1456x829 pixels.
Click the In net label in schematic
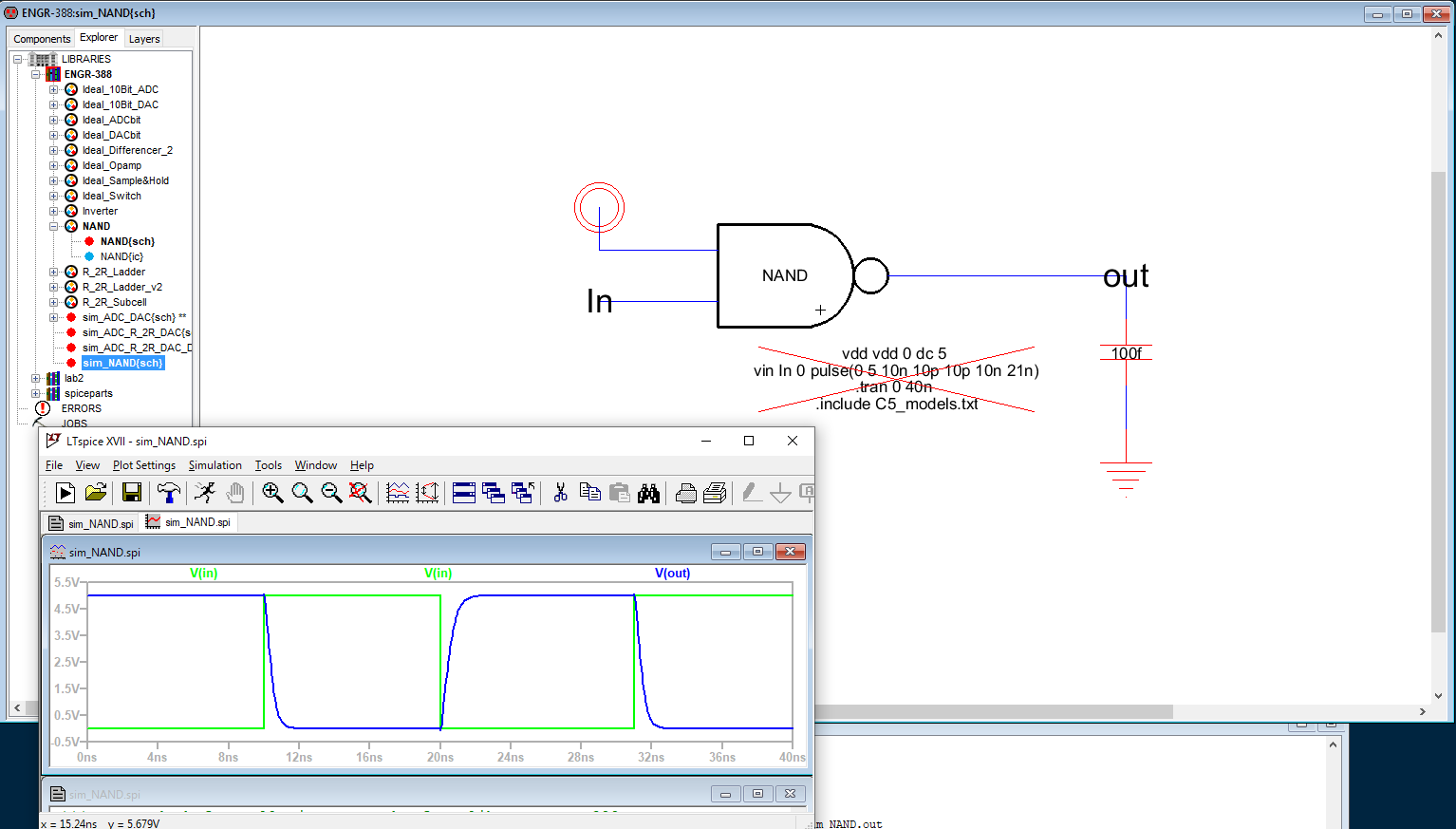(600, 301)
